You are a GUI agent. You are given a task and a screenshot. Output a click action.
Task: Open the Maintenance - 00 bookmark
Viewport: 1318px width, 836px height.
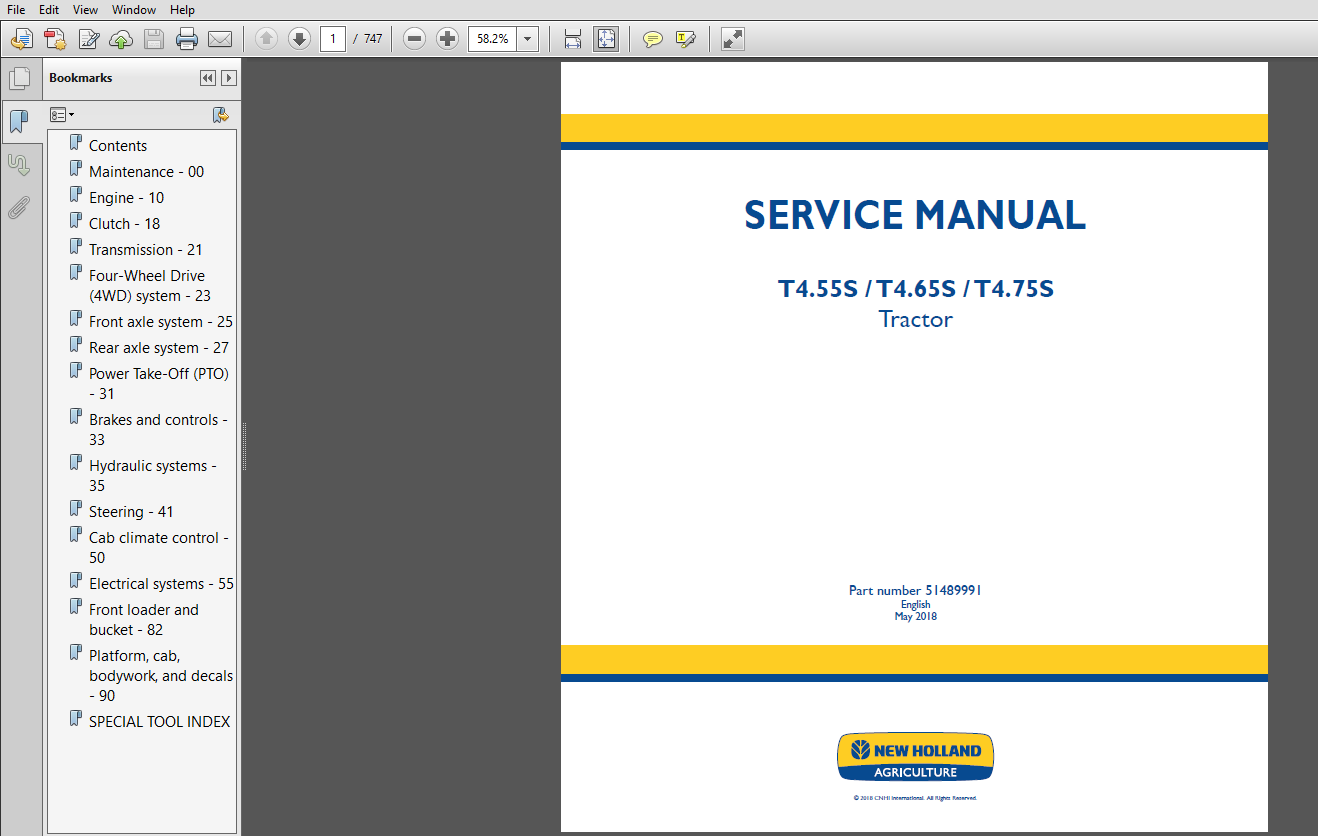[146, 172]
